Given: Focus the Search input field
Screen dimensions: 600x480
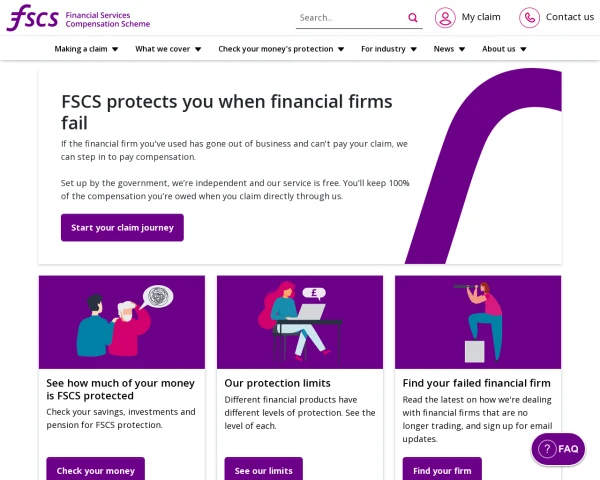Looking at the screenshot, I should click(x=350, y=17).
